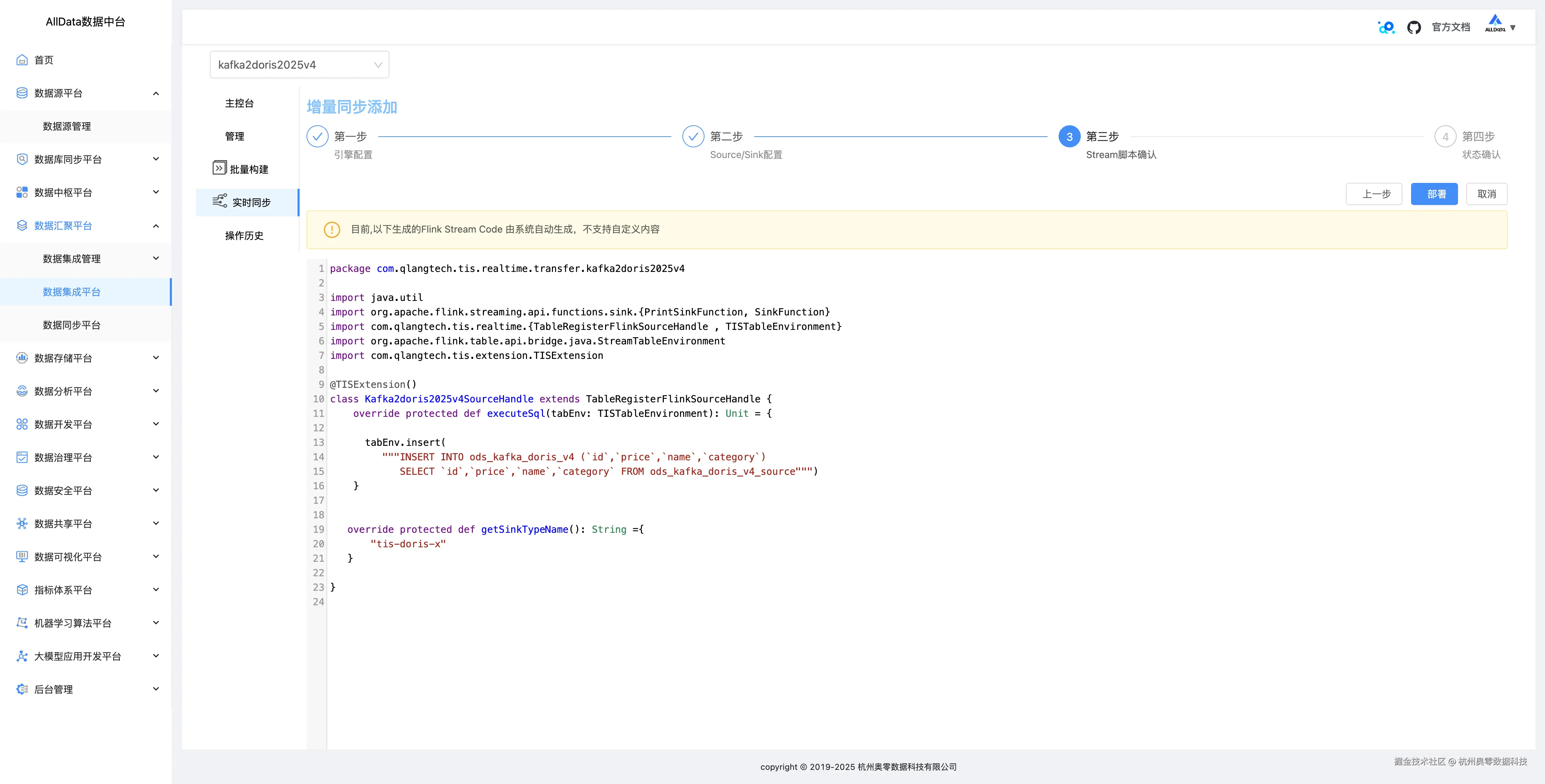Viewport: 1545px width, 784px height.
Task: Open the 数据同步平台 menu item
Action: point(71,325)
